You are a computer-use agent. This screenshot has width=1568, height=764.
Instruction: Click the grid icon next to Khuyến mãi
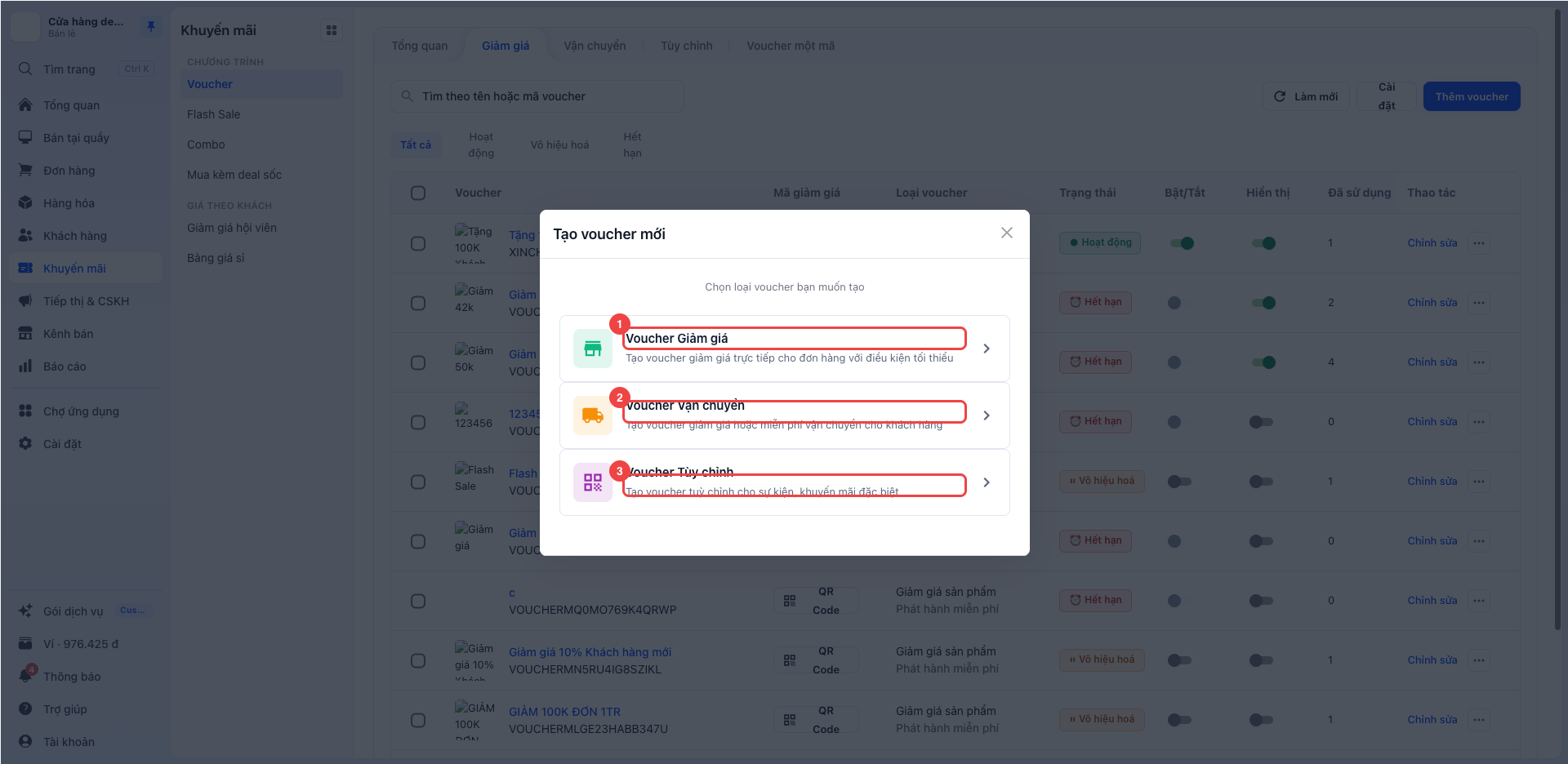click(x=332, y=30)
